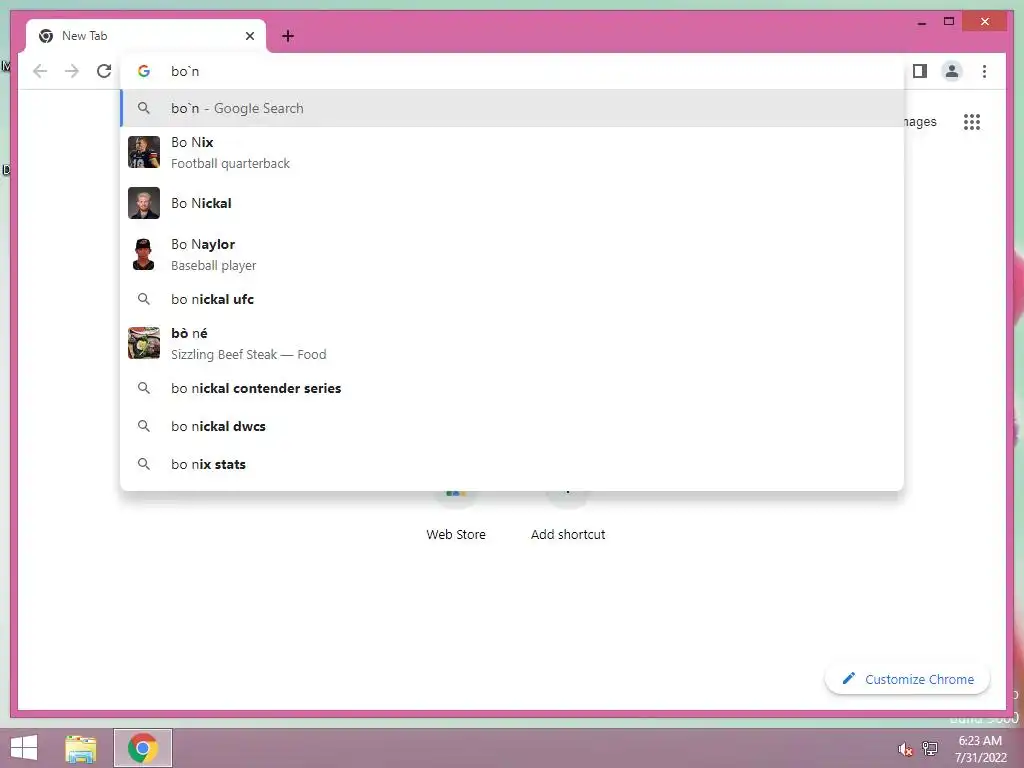Open the Chrome profile avatar
1024x768 pixels.
click(952, 71)
